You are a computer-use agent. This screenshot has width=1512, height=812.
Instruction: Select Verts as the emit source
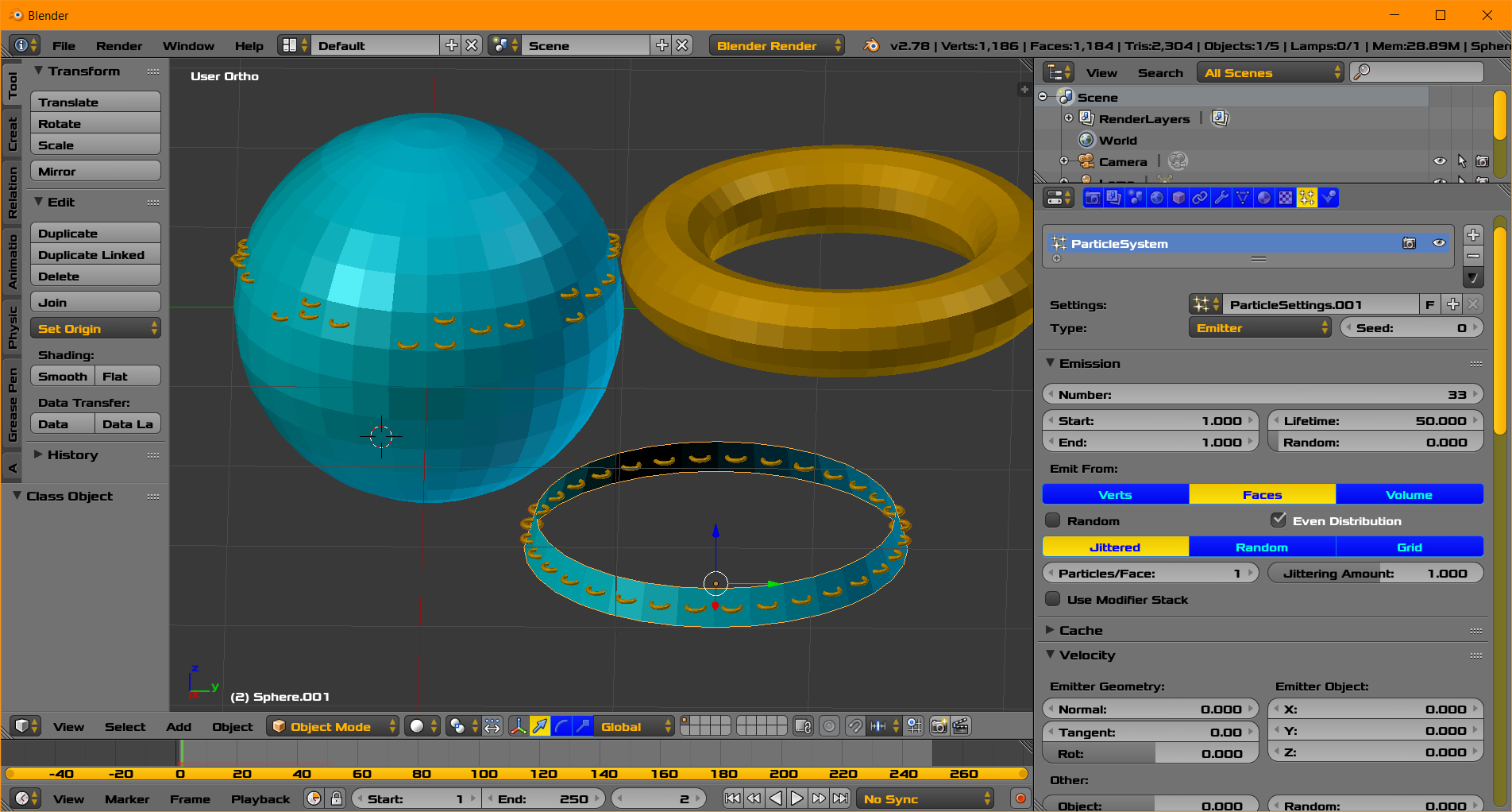pyautogui.click(x=1115, y=494)
